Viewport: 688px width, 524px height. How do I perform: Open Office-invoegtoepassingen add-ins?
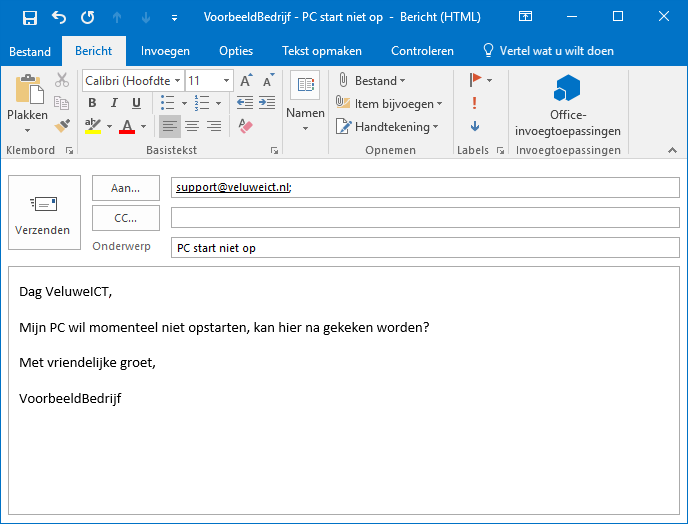pos(567,105)
